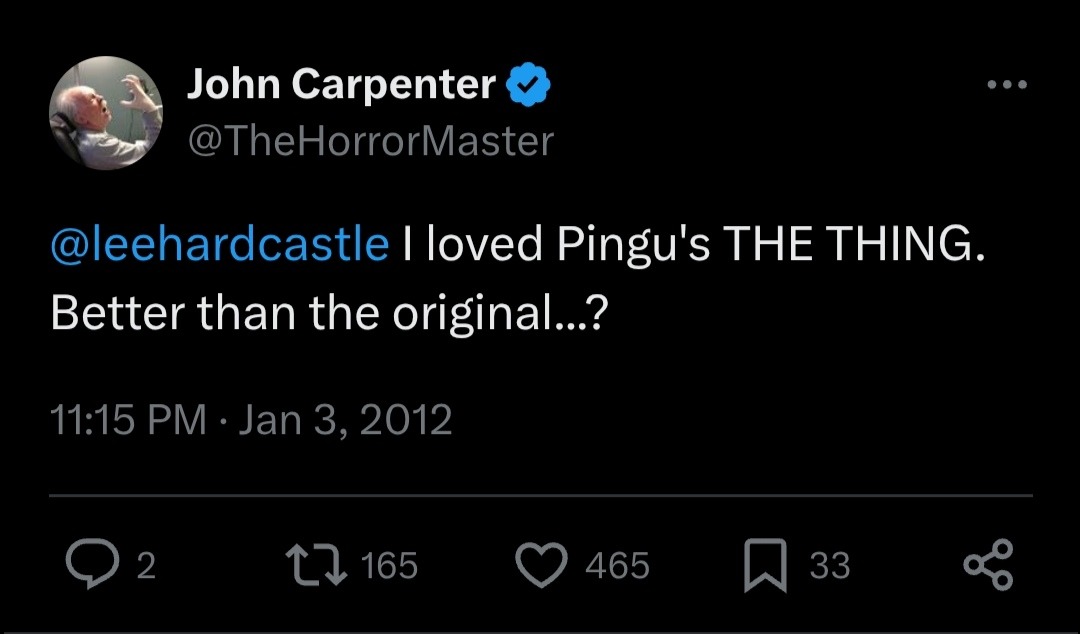Click the blue verified checkmark badge
1080x634 pixels.
pos(529,87)
